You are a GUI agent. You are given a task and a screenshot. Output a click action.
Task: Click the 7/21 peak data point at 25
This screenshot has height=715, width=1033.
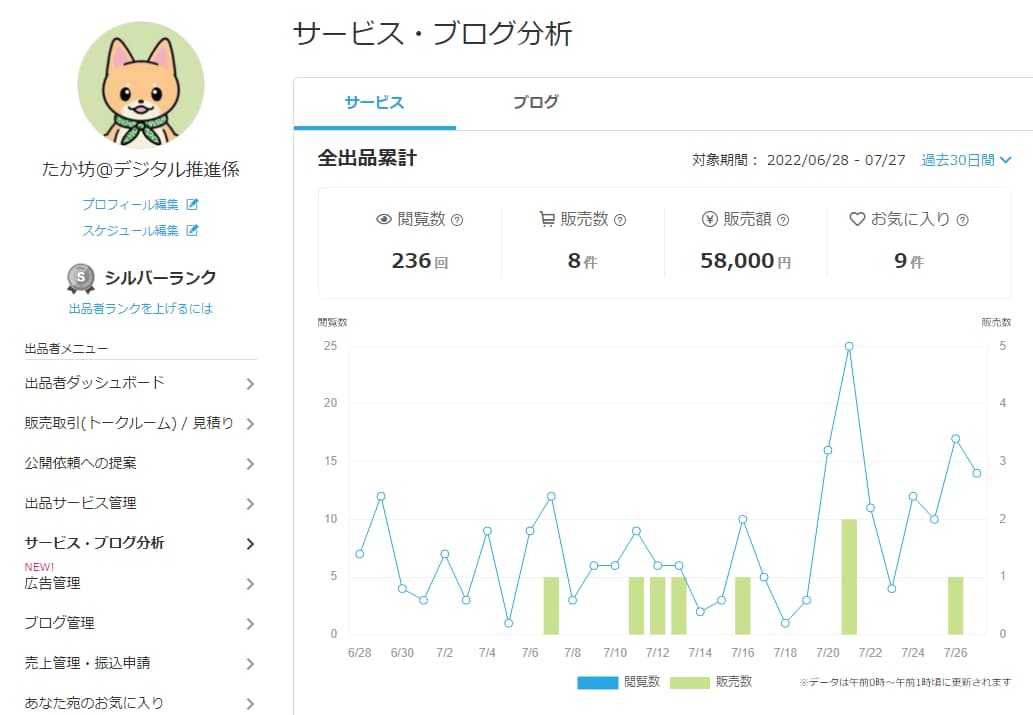click(x=849, y=346)
